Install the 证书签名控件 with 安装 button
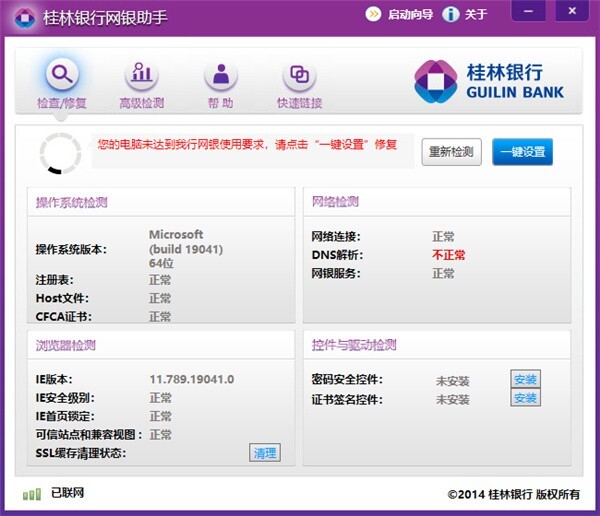Screen dimensions: 600x516 (525, 397)
